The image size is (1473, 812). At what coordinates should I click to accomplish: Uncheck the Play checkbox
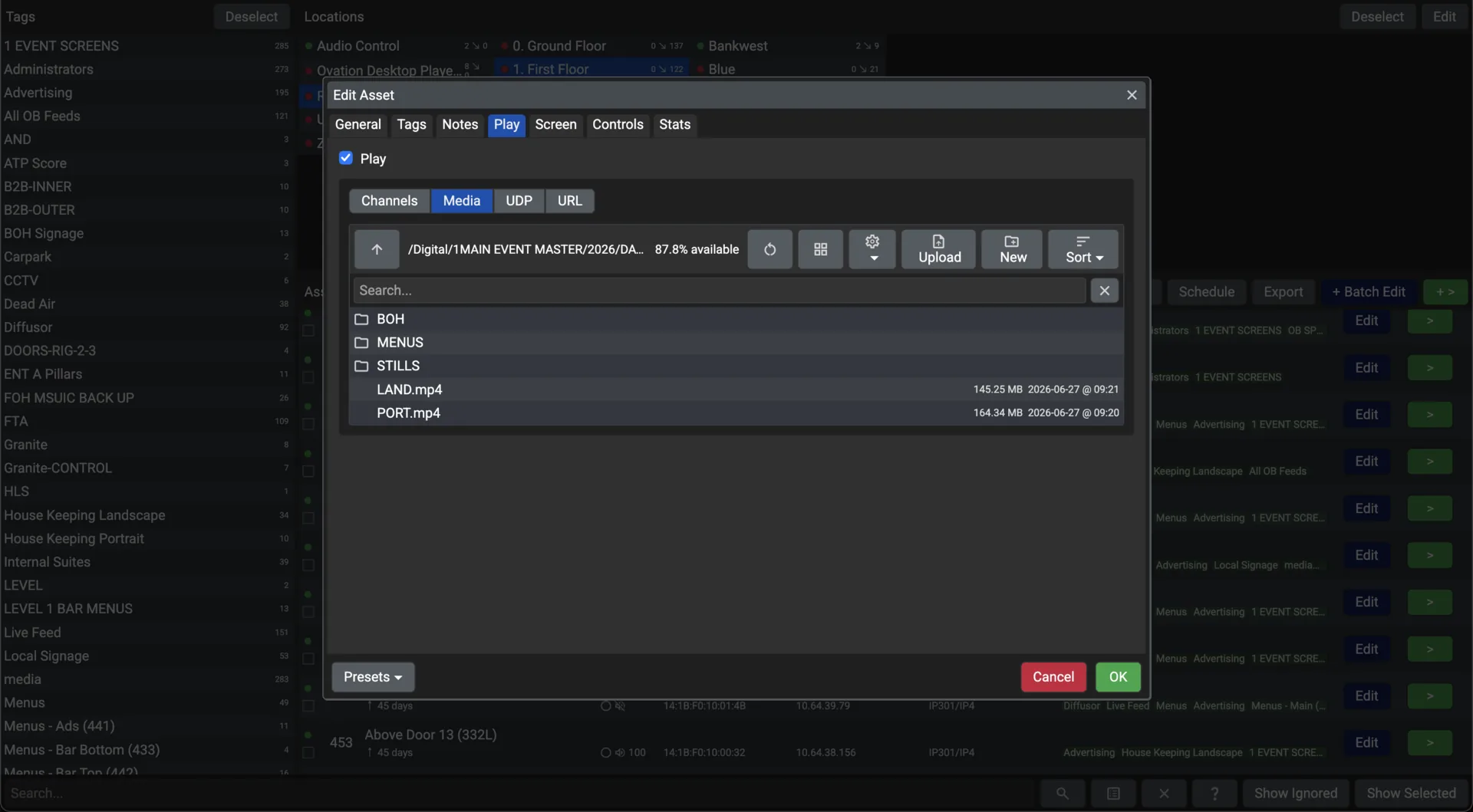pos(346,158)
